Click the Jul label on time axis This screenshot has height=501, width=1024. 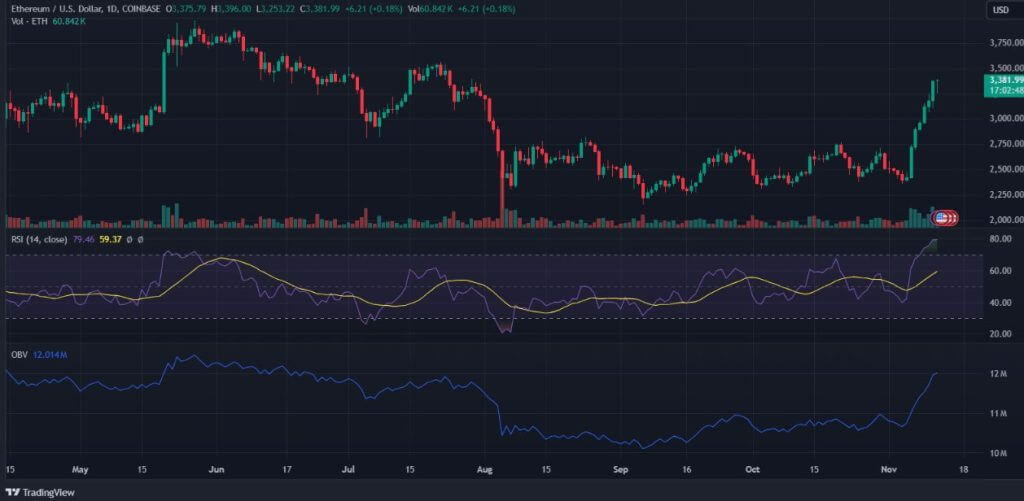click(349, 470)
